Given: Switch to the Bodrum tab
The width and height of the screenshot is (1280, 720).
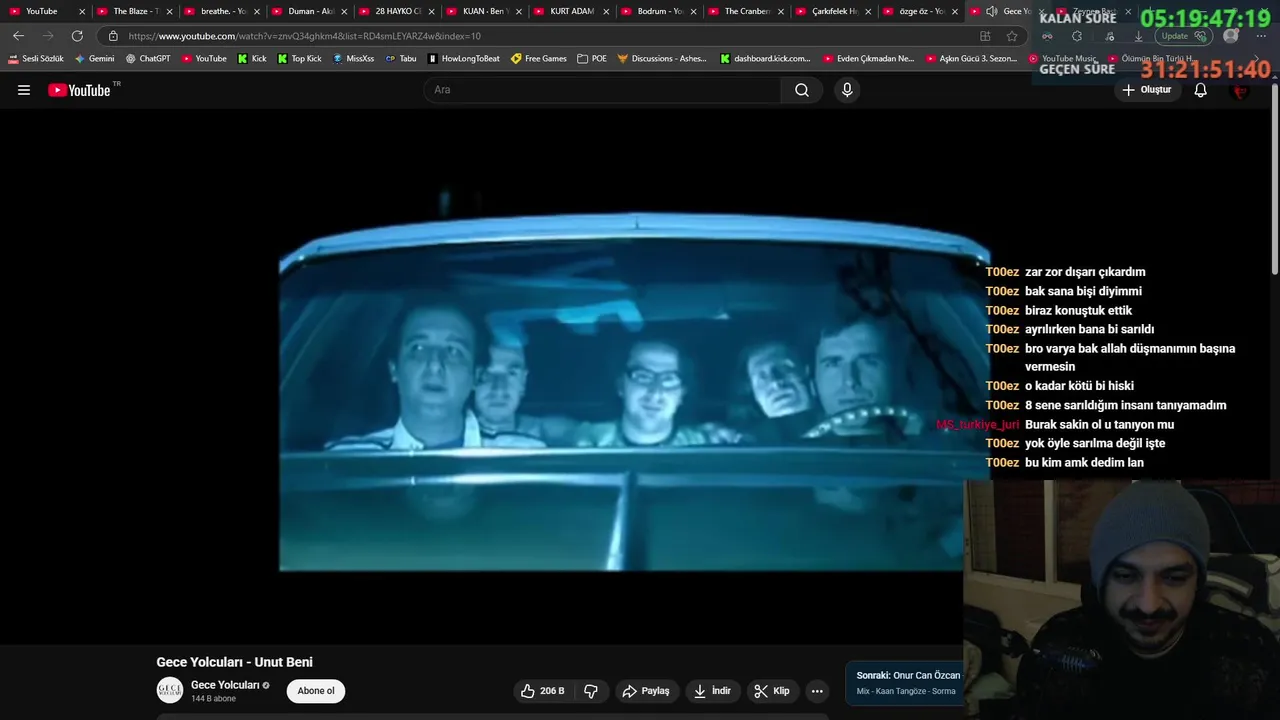Looking at the screenshot, I should (x=656, y=11).
